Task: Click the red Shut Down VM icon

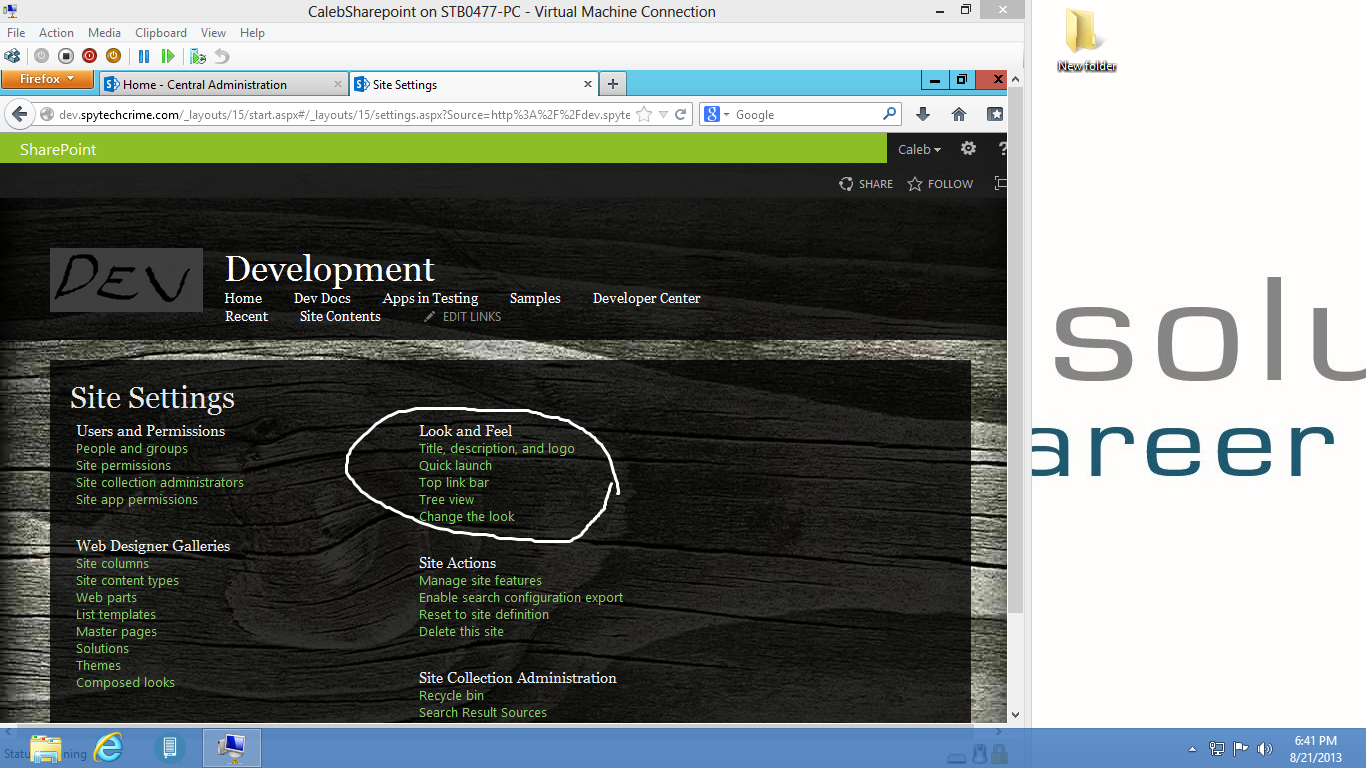Action: 89,56
